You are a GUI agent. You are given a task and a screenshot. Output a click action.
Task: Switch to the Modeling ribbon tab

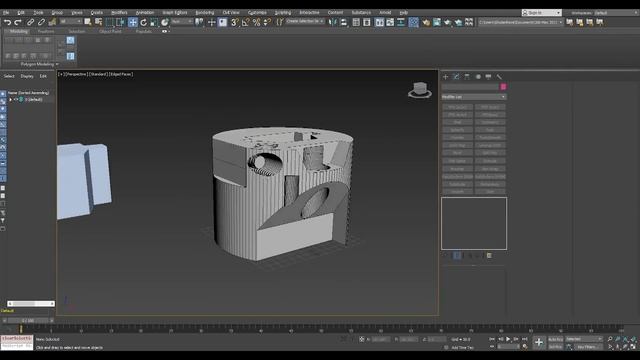(x=19, y=31)
